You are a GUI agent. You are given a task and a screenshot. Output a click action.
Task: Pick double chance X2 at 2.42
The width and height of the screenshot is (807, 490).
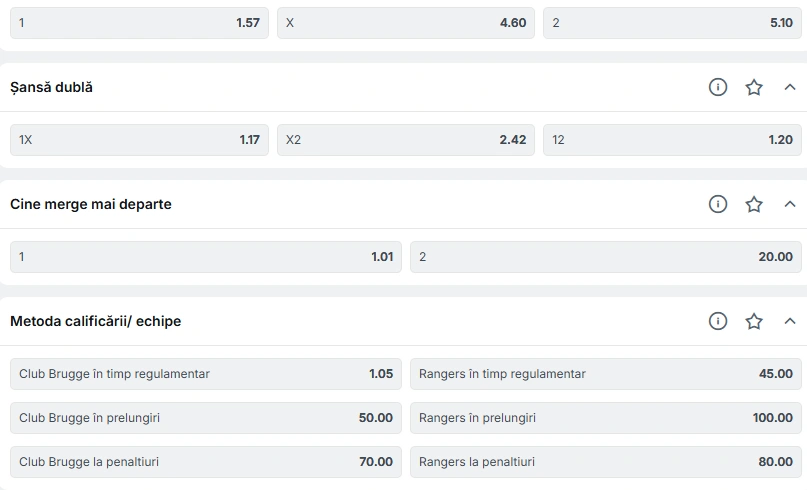[x=406, y=139]
